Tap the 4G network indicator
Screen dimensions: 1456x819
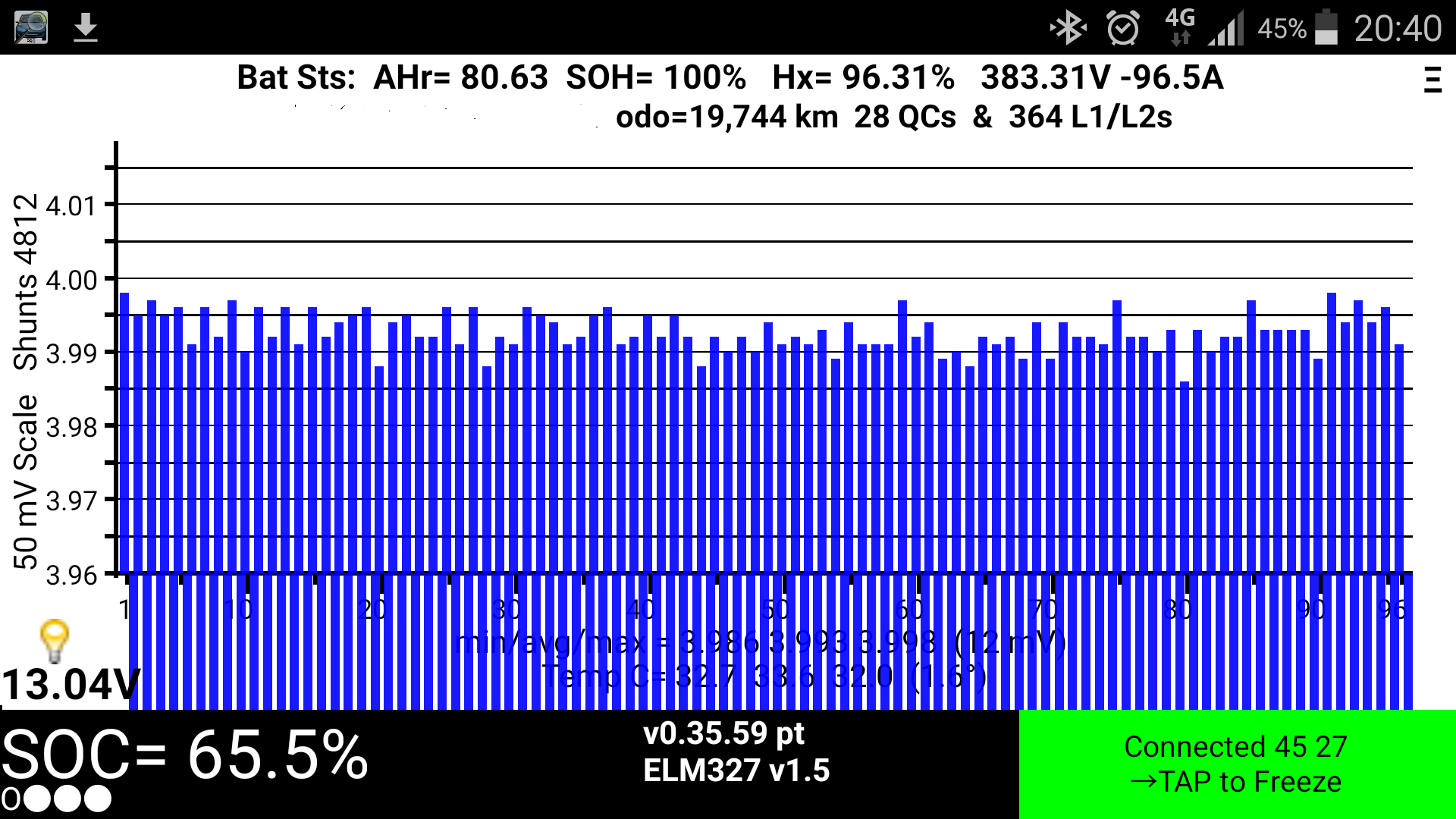pos(1179,28)
